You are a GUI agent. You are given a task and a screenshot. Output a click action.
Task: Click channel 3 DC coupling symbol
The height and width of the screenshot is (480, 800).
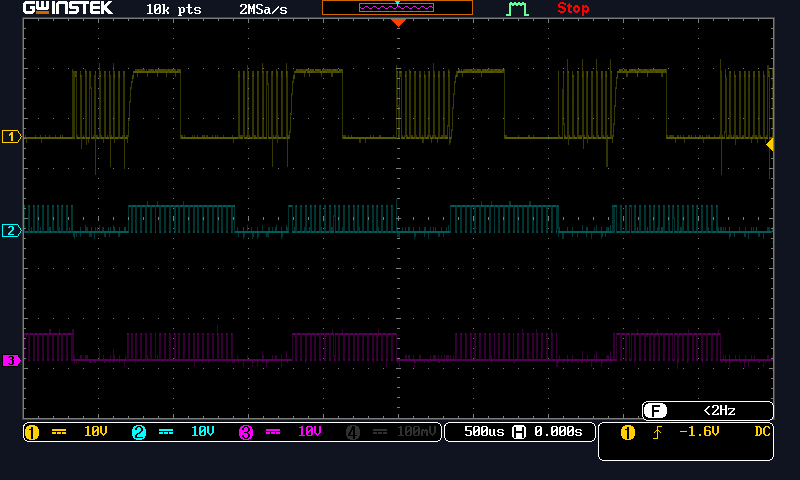coord(273,432)
